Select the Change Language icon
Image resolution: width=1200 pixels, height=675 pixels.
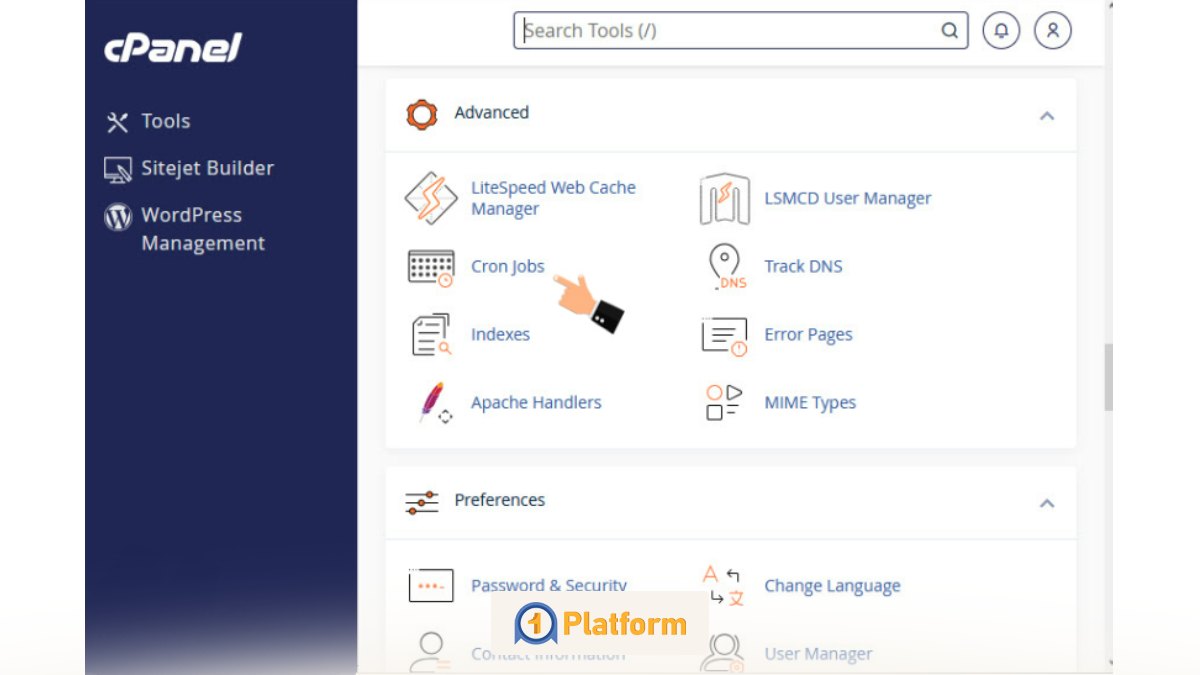[x=722, y=585]
